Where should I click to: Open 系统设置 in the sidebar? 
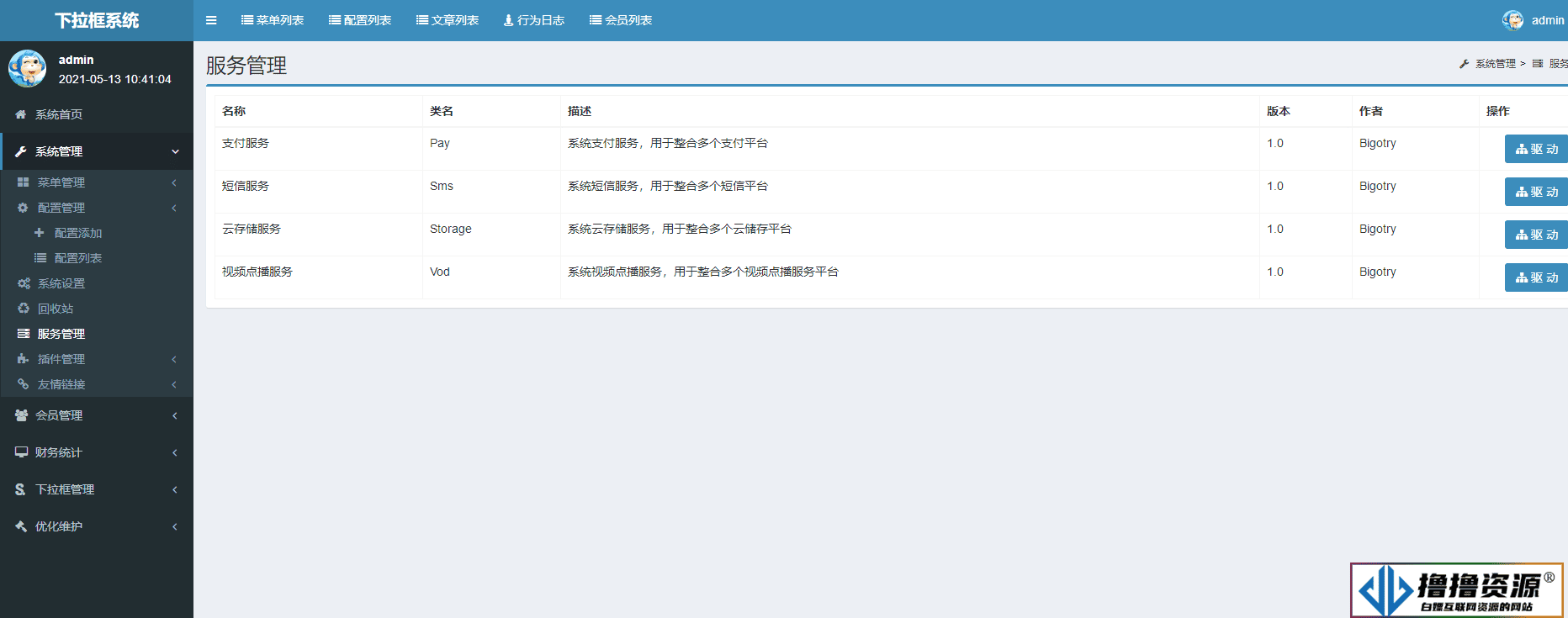click(61, 283)
